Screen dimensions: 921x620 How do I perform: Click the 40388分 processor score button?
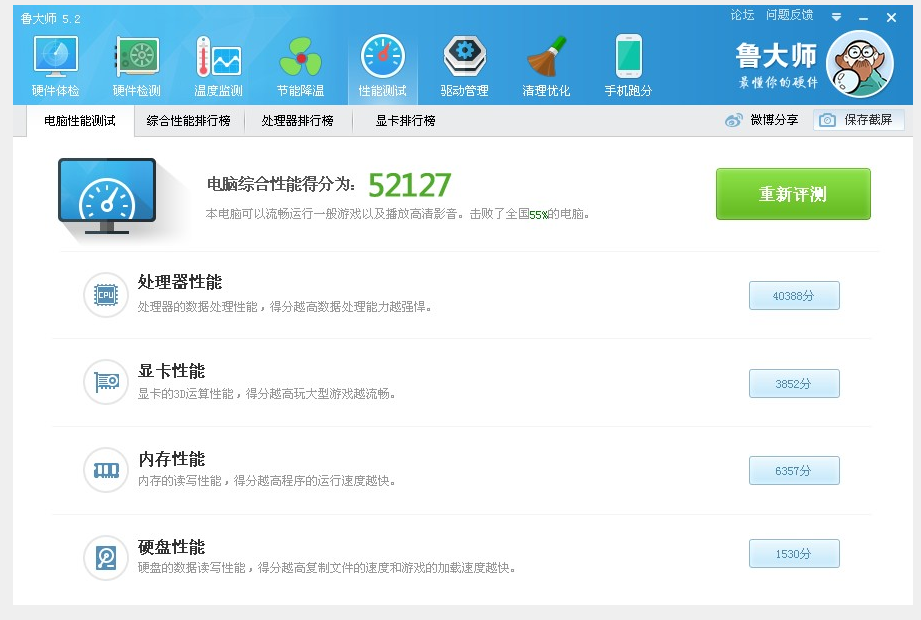coord(793,296)
